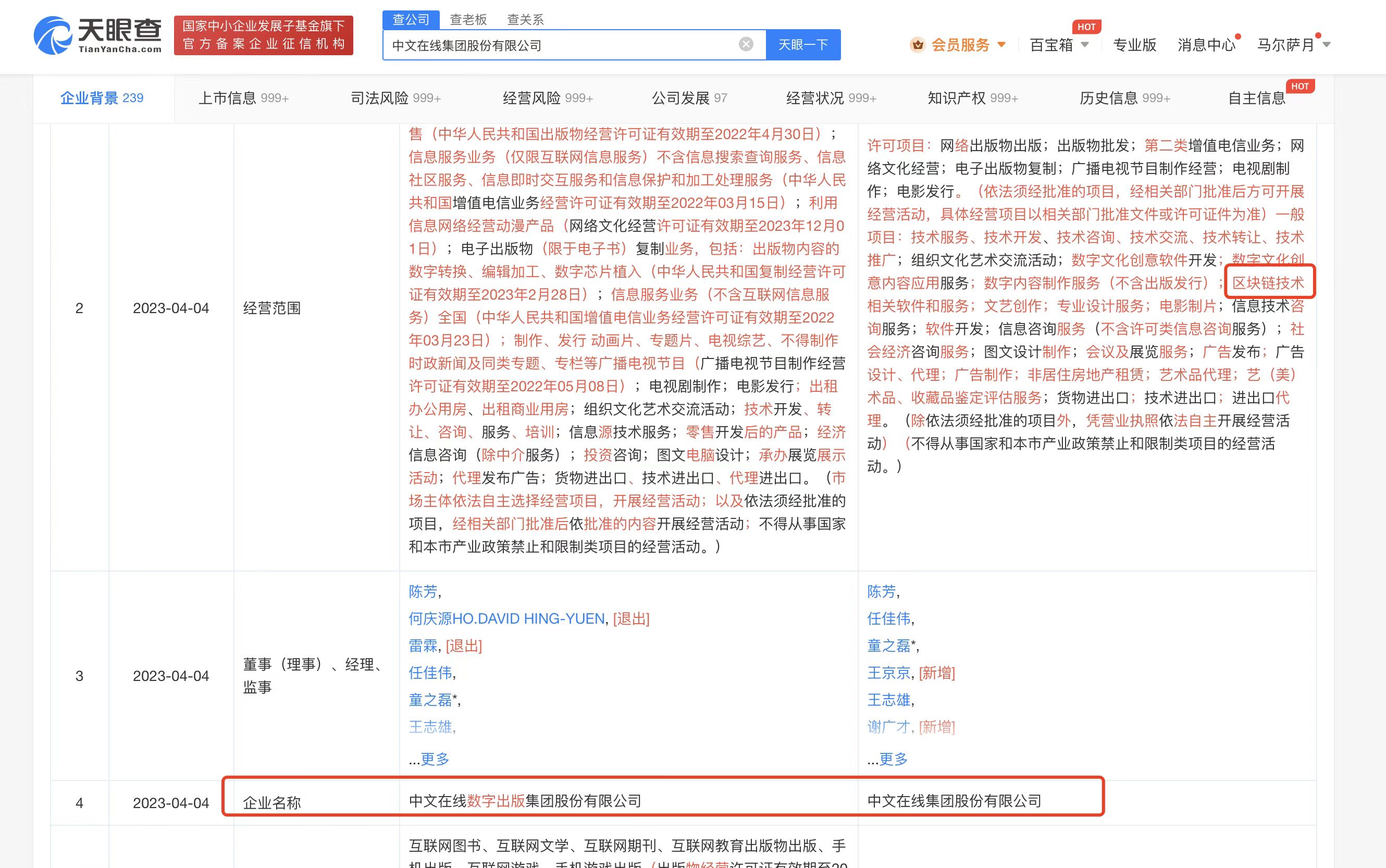Click the 2023-04-04 date in row 4
This screenshot has height=868, width=1386.
tap(171, 802)
